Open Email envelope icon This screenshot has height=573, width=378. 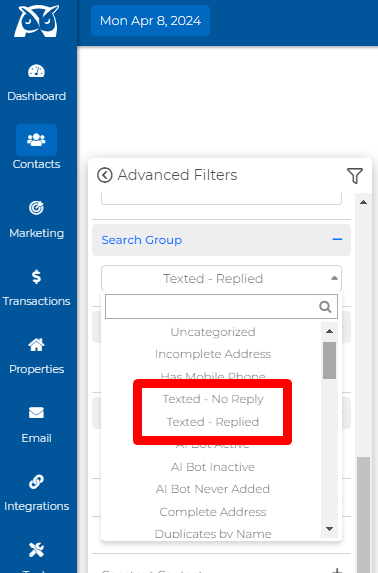36,413
